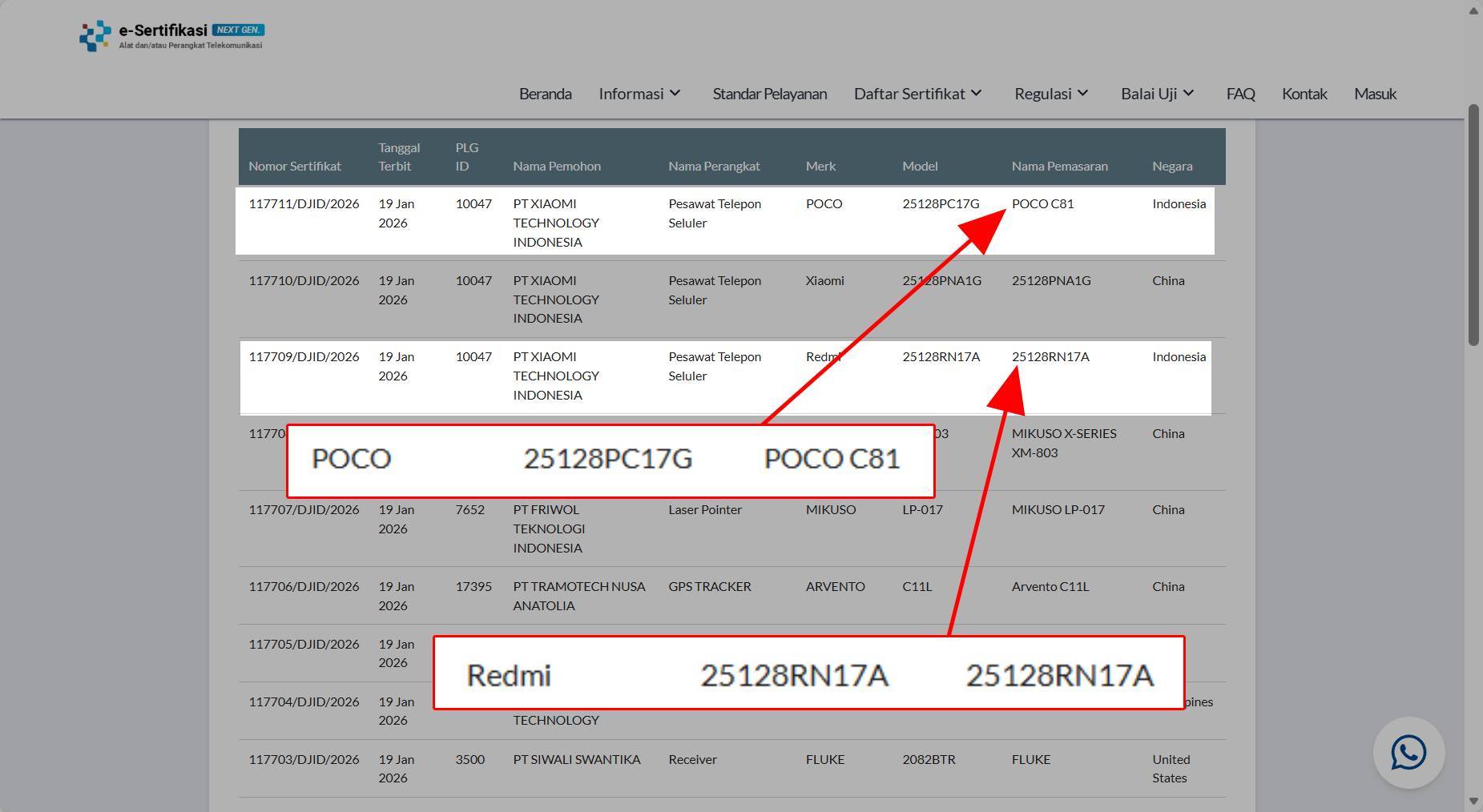Click the PT SIWALI SWANTIKA applicant
Image resolution: width=1483 pixels, height=812 pixels.
pyautogui.click(x=577, y=759)
